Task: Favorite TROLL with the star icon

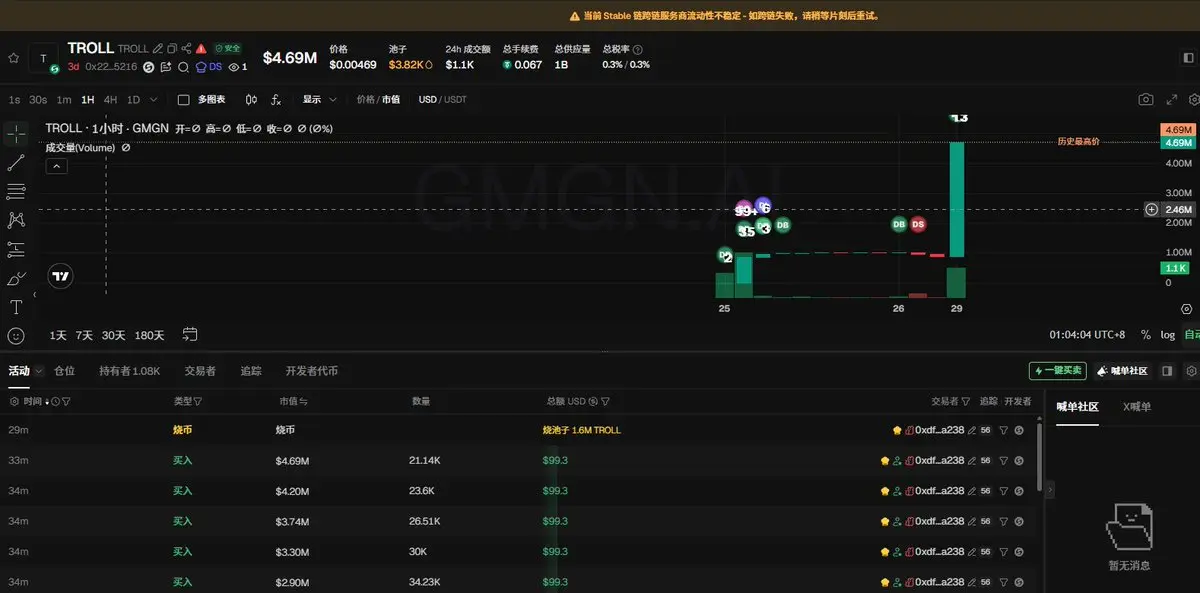Action: pos(13,59)
